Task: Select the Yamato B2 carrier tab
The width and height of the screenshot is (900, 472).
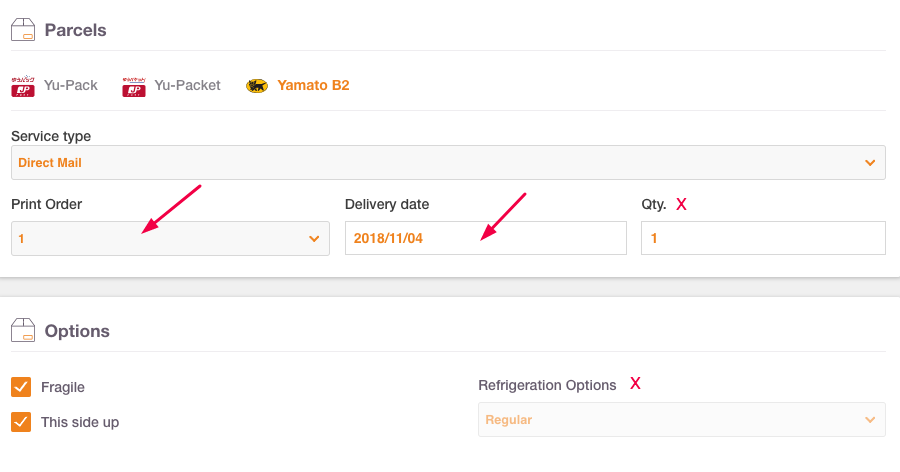Action: coord(297,86)
